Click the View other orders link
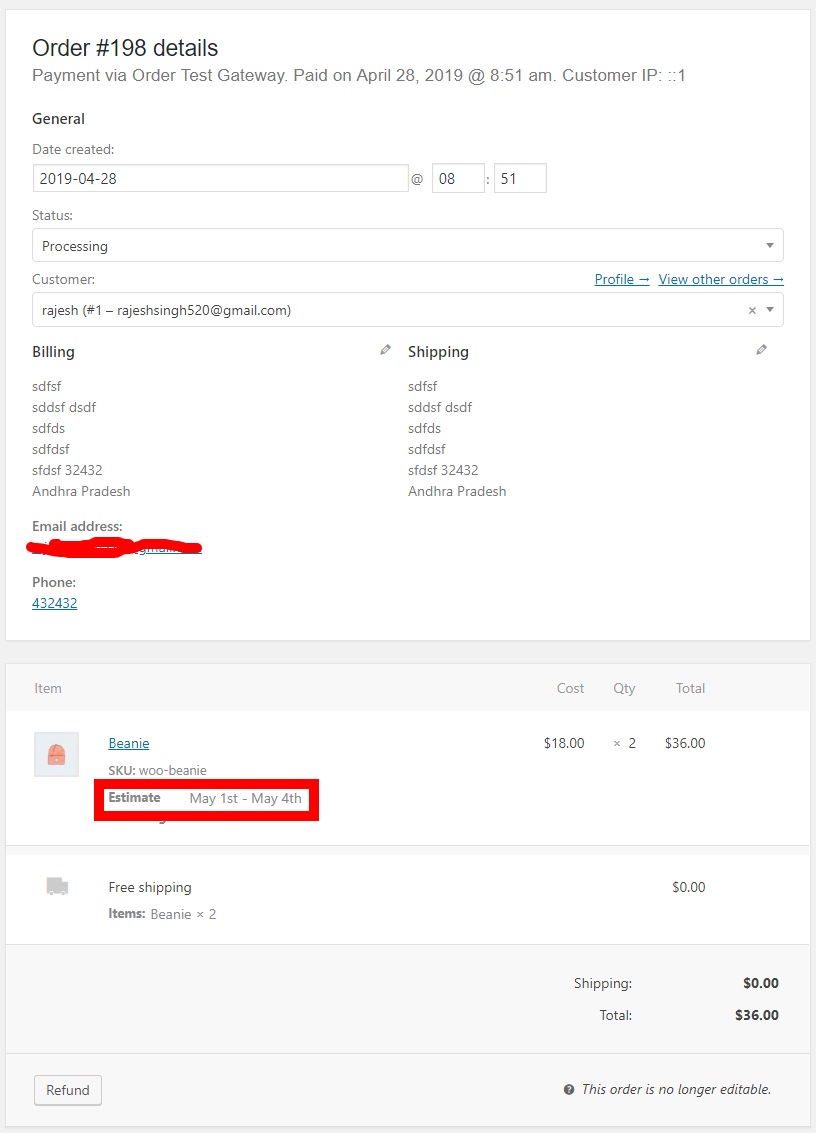 point(720,279)
